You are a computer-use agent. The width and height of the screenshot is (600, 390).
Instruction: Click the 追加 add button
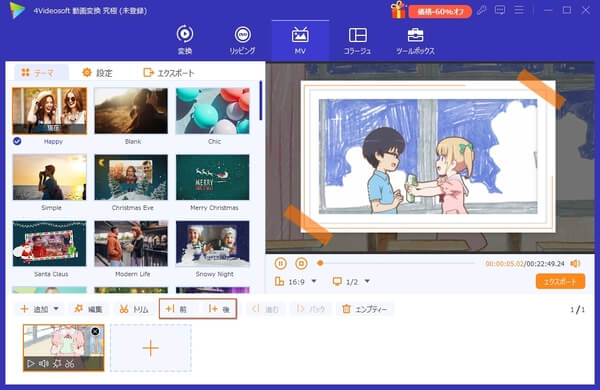tap(34, 309)
